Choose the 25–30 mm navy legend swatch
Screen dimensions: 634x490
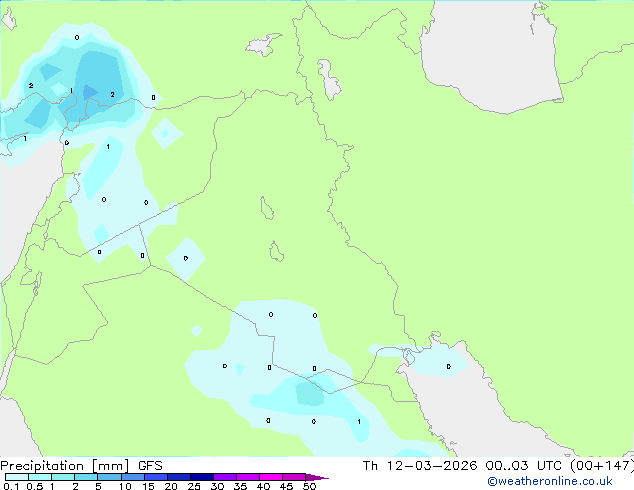coord(202,477)
